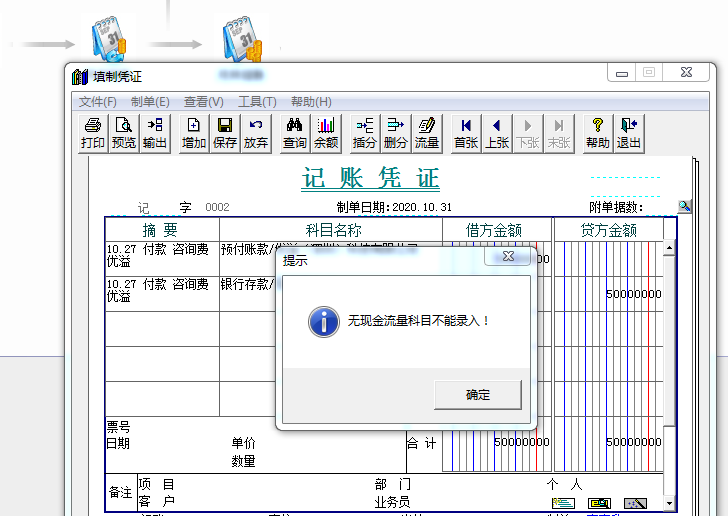Exit with the 退出 icon
The width and height of the screenshot is (728, 516).
(629, 133)
